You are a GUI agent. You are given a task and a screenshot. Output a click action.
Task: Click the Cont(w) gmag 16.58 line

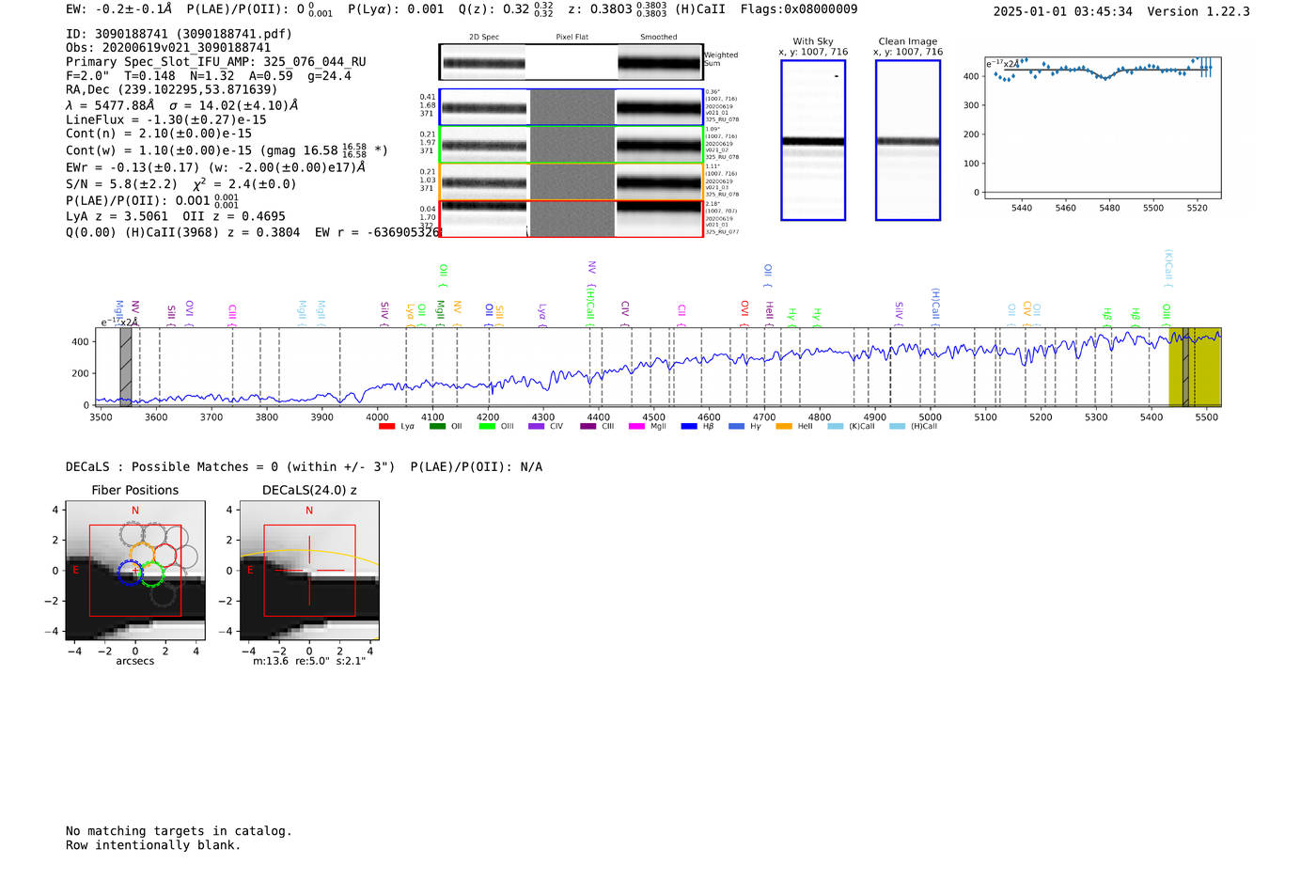click(x=227, y=150)
